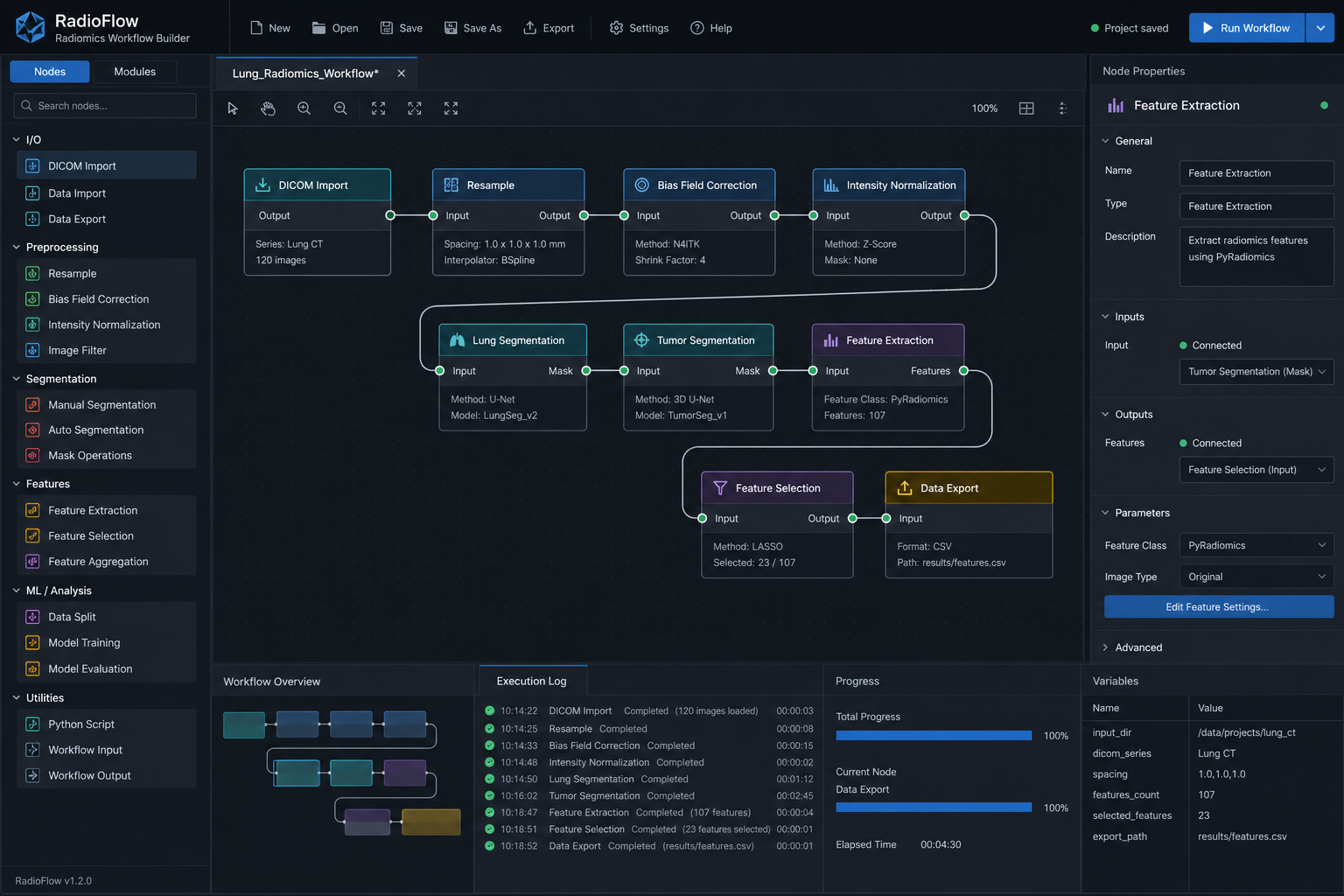The image size is (1344, 896).
Task: Click the zoom out magnifier icon
Action: pos(340,108)
